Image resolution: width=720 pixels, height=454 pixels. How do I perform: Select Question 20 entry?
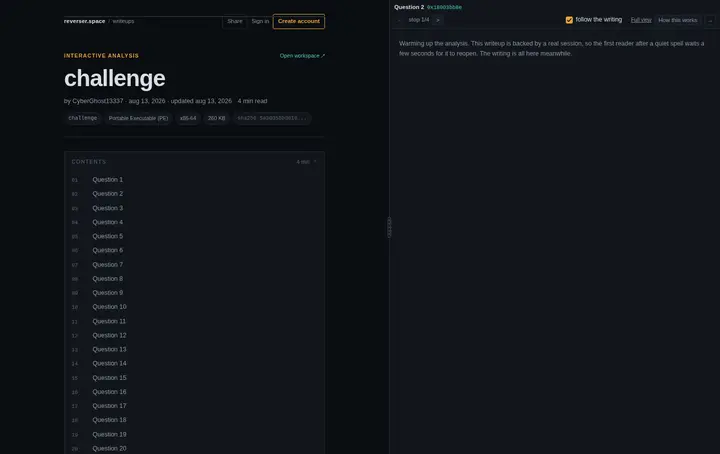pyautogui.click(x=109, y=448)
